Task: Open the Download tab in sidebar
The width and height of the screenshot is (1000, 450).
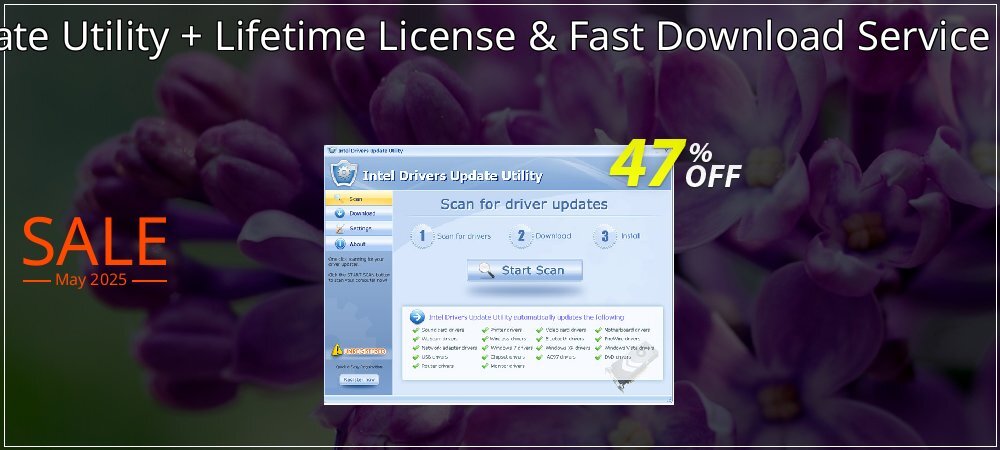Action: pos(358,214)
